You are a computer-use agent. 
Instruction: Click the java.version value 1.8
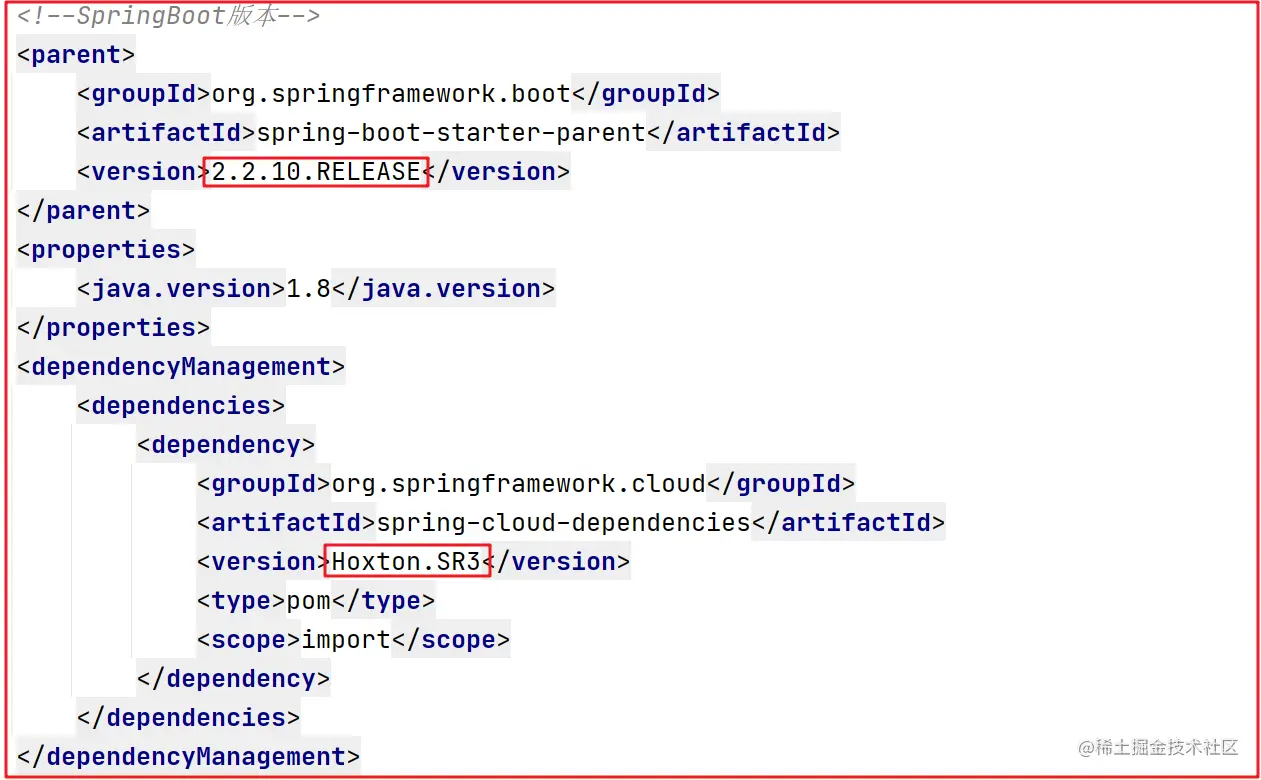[308, 289]
